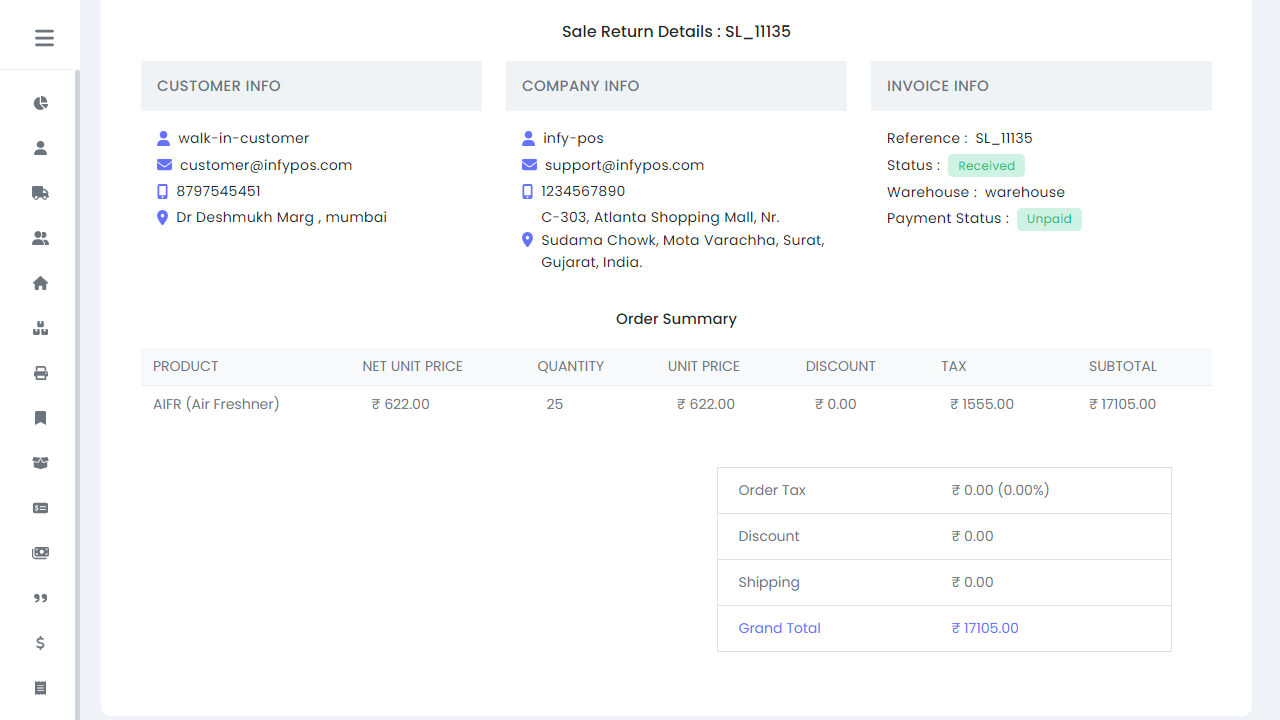Select the customer@infypos.com email link
The height and width of the screenshot is (720, 1280).
click(265, 165)
